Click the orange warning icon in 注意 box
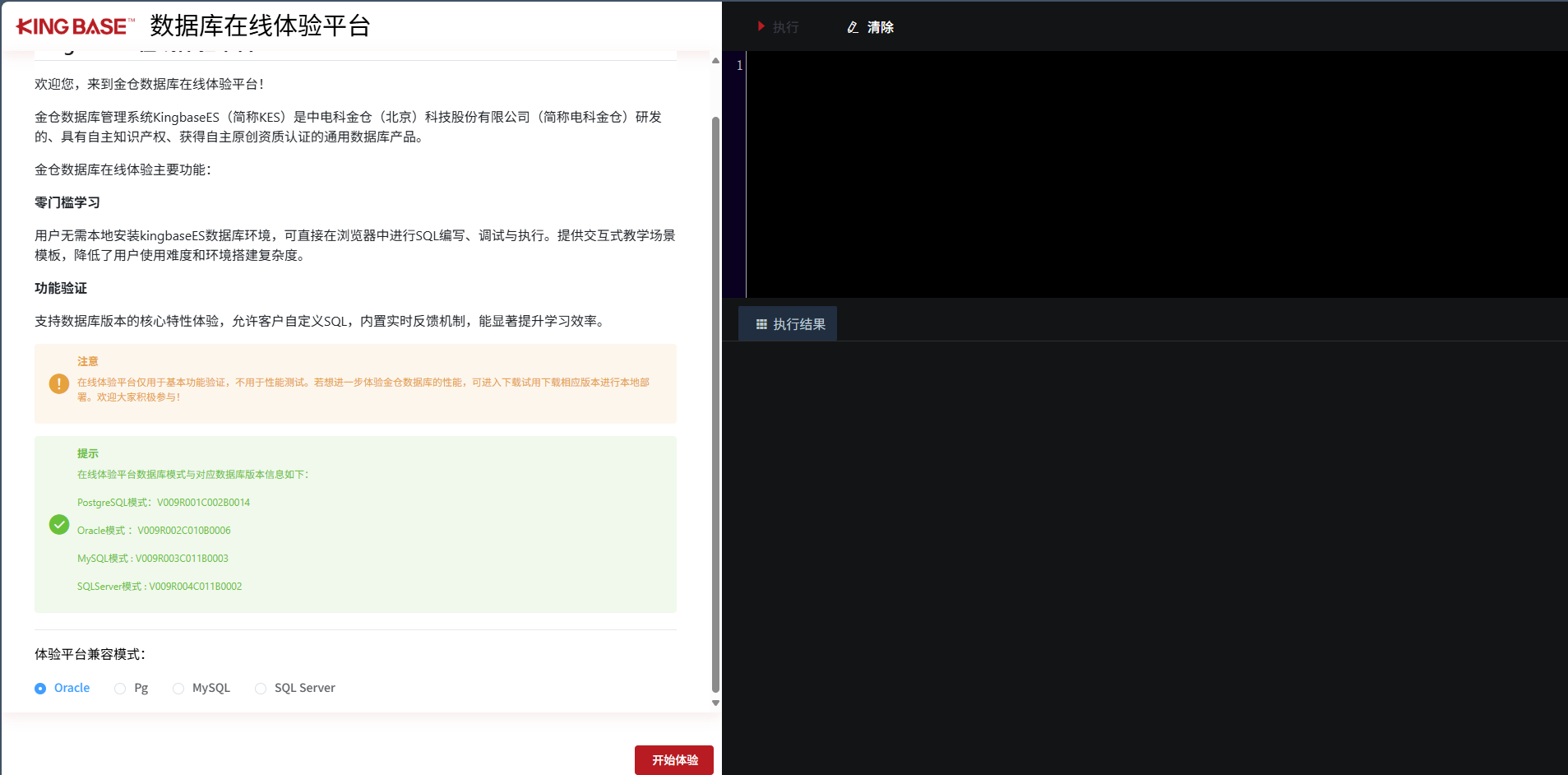Screen dimensions: 1568x775 (x=58, y=383)
